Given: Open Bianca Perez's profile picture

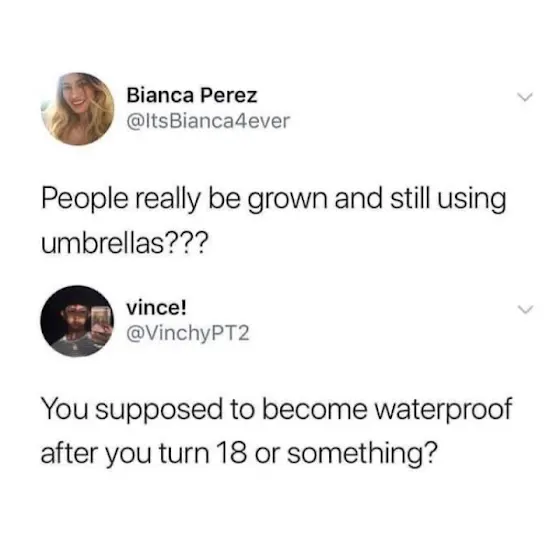Looking at the screenshot, I should 78,109.
